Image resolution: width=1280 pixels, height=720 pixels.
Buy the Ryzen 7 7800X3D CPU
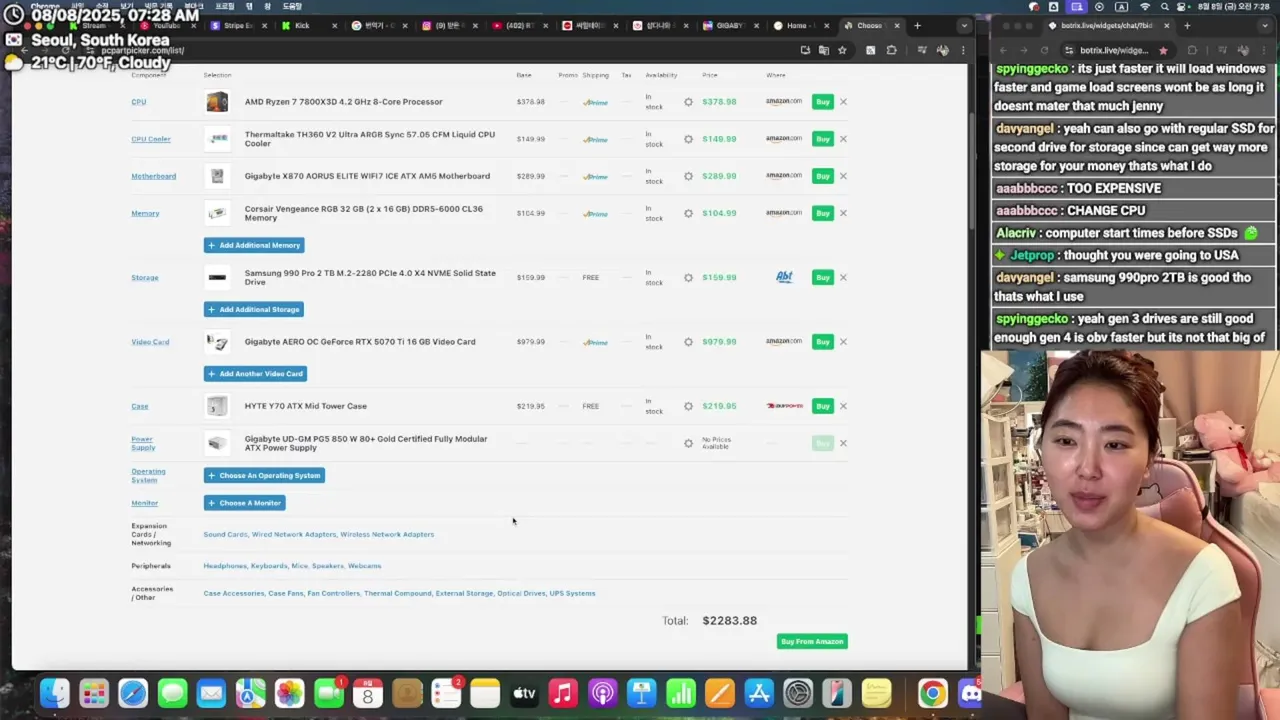[822, 102]
